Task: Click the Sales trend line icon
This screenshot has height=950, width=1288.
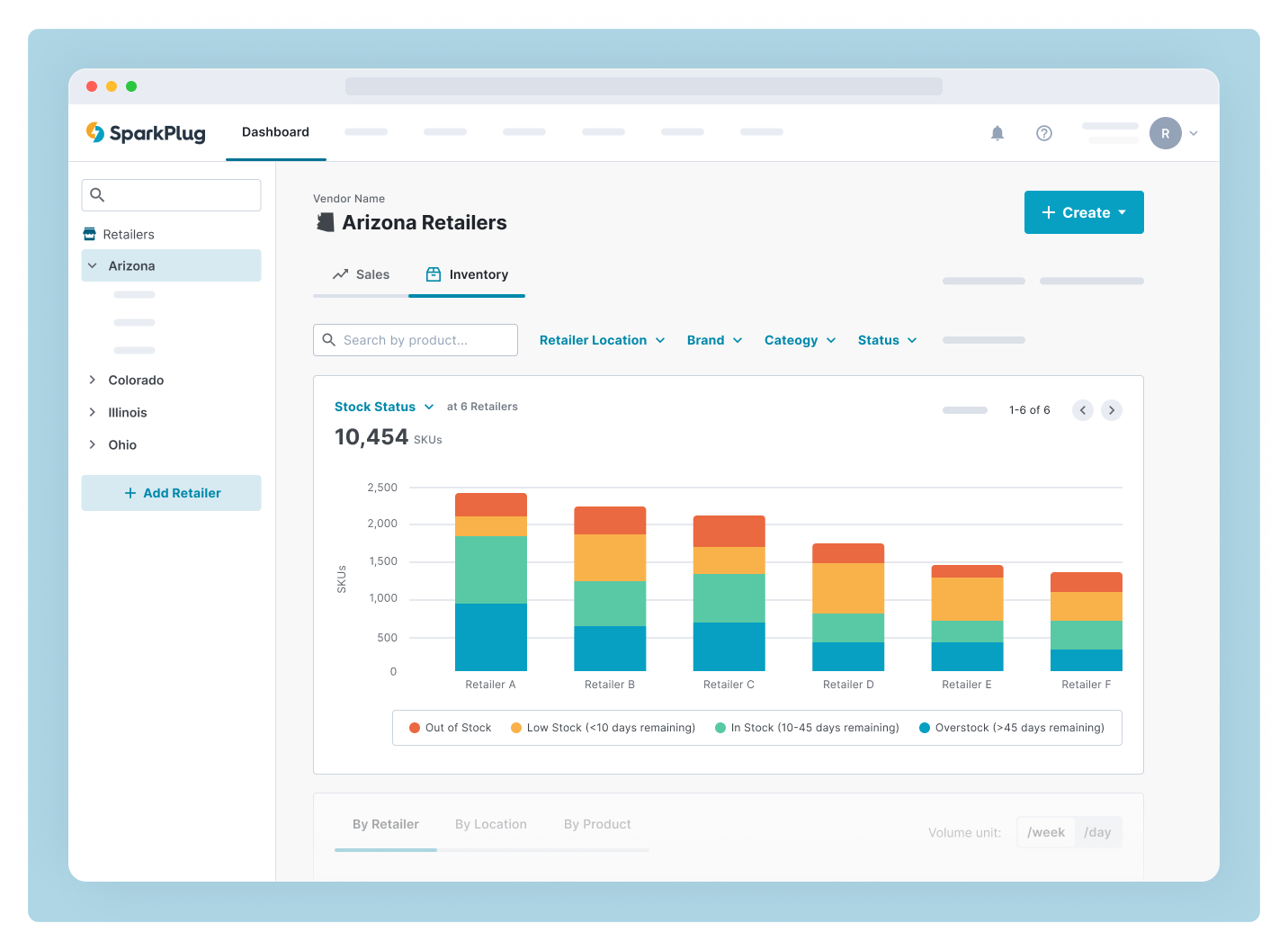Action: [x=340, y=274]
